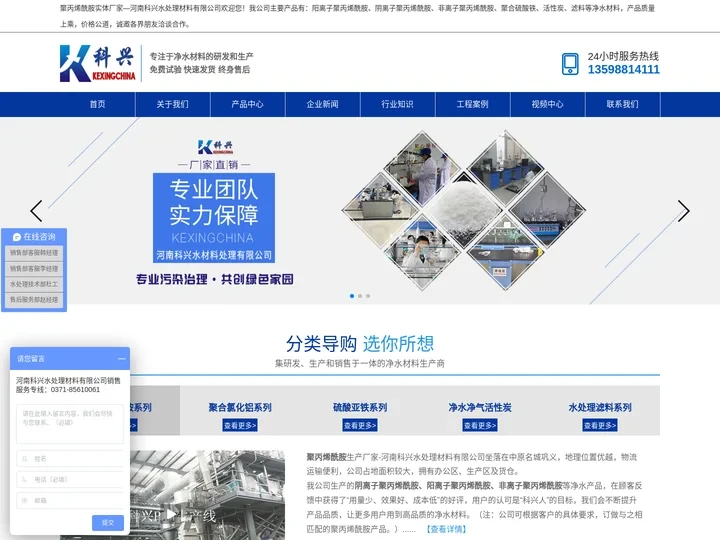Image resolution: width=720 pixels, height=540 pixels.
Task: Submit the message with 提交 button
Action: click(x=108, y=523)
